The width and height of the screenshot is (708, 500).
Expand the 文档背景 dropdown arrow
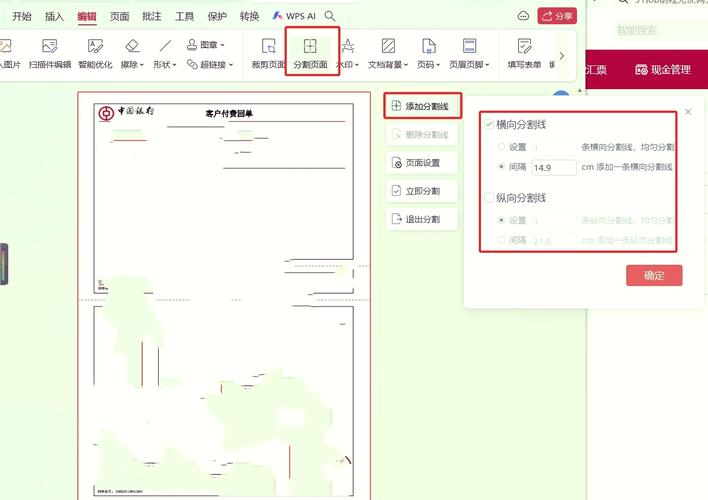coord(405,65)
